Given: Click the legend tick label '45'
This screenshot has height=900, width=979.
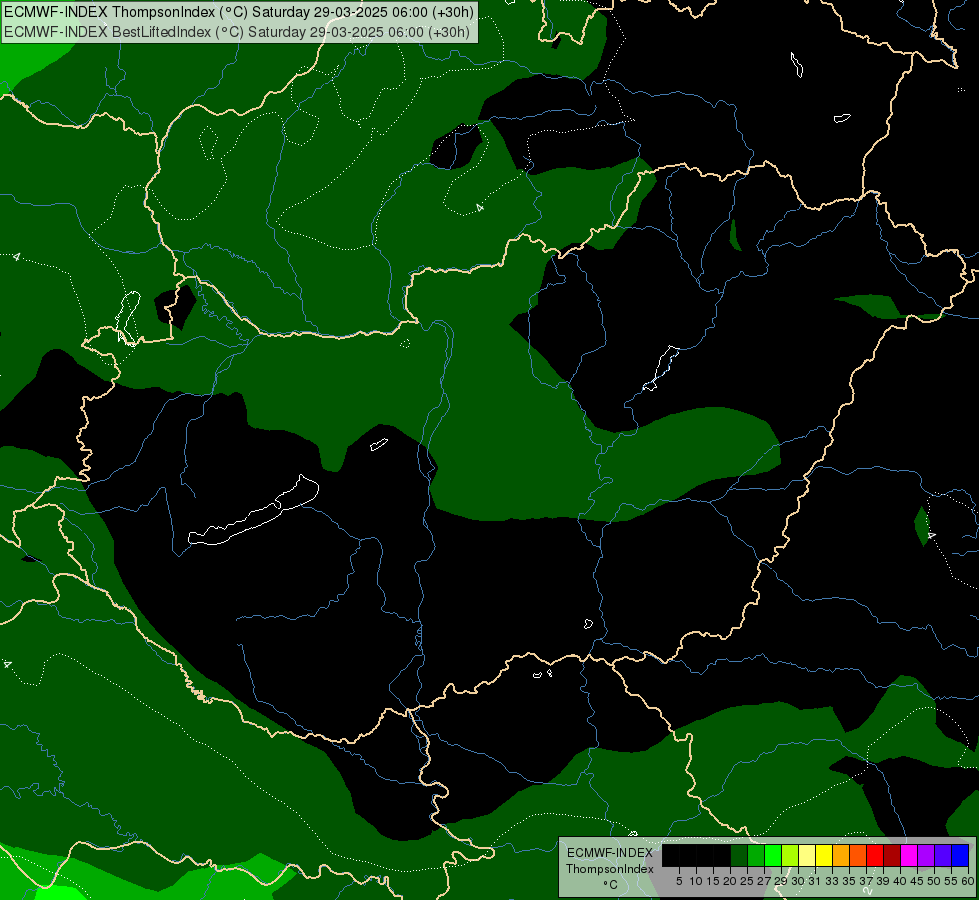Looking at the screenshot, I should click(917, 881).
